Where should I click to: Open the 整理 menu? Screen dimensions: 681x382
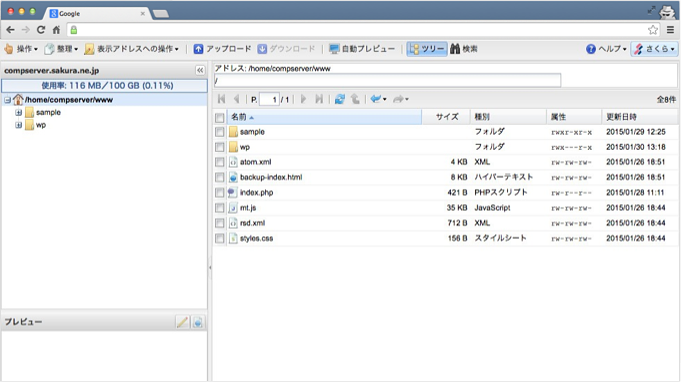(x=61, y=49)
